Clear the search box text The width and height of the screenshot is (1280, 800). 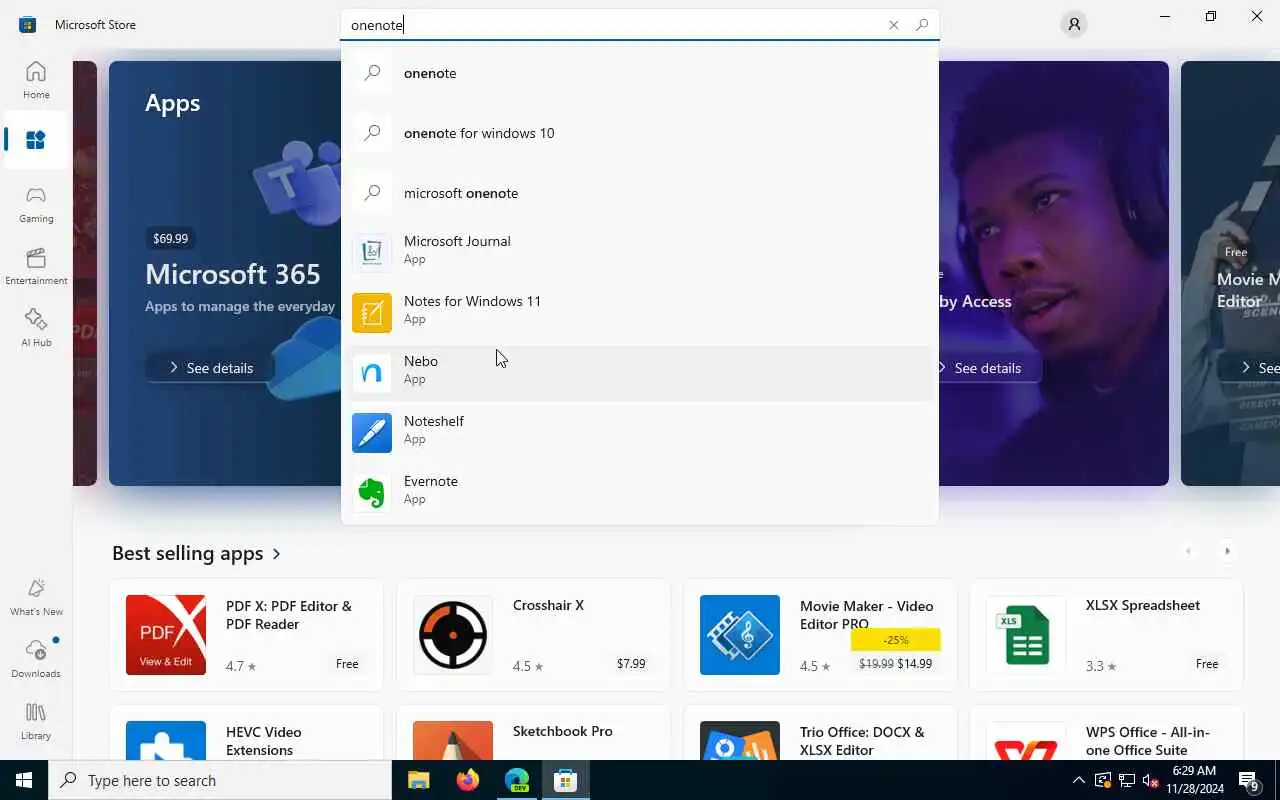[x=894, y=25]
